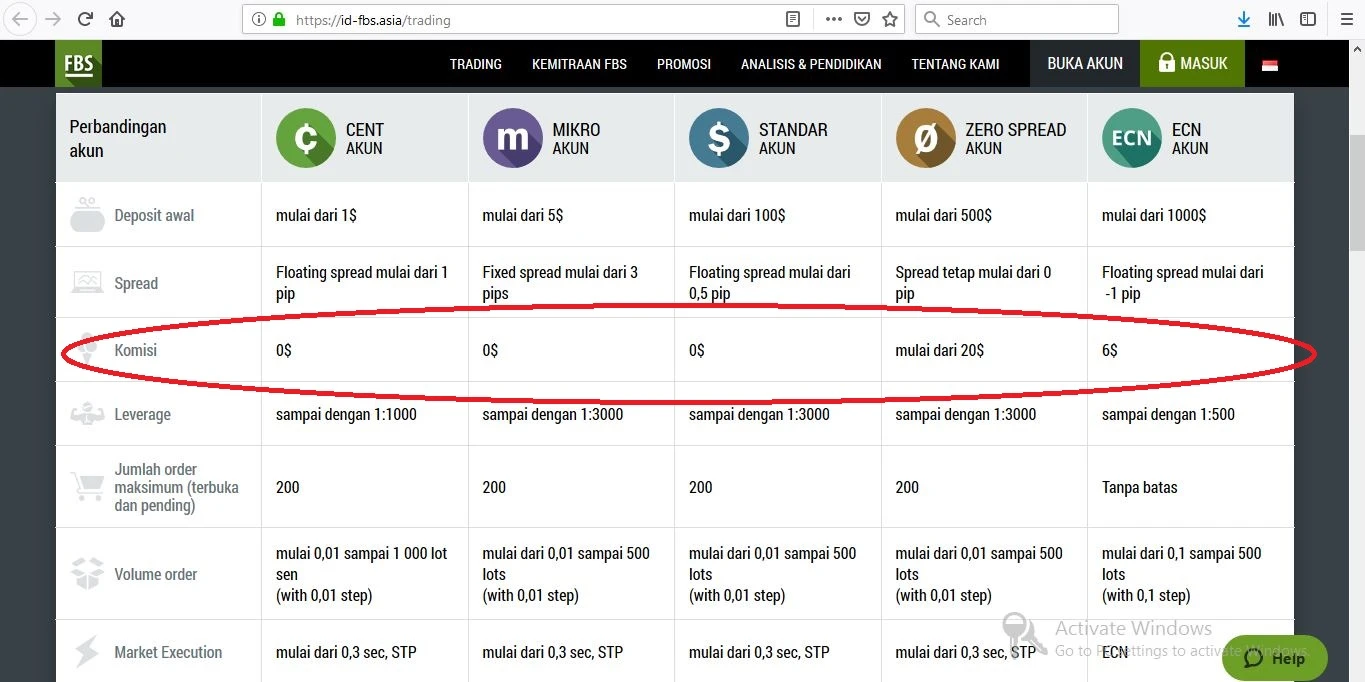Click the FBS logo

pos(78,64)
